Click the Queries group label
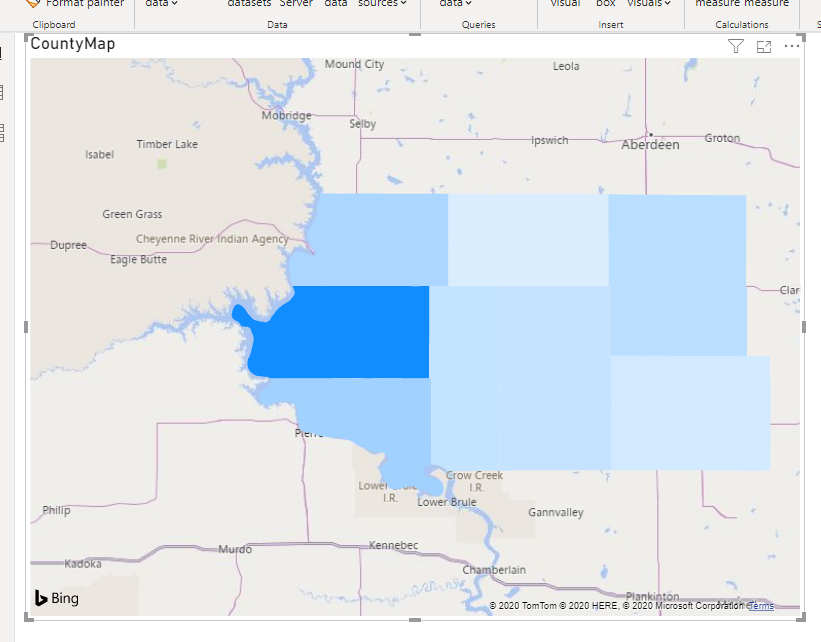This screenshot has width=821, height=642. click(479, 25)
